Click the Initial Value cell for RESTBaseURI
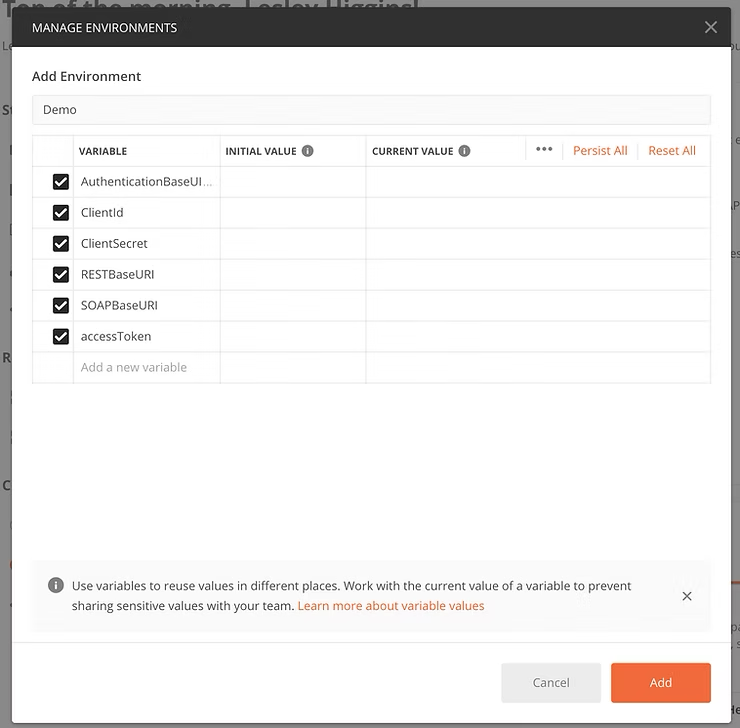 click(293, 275)
